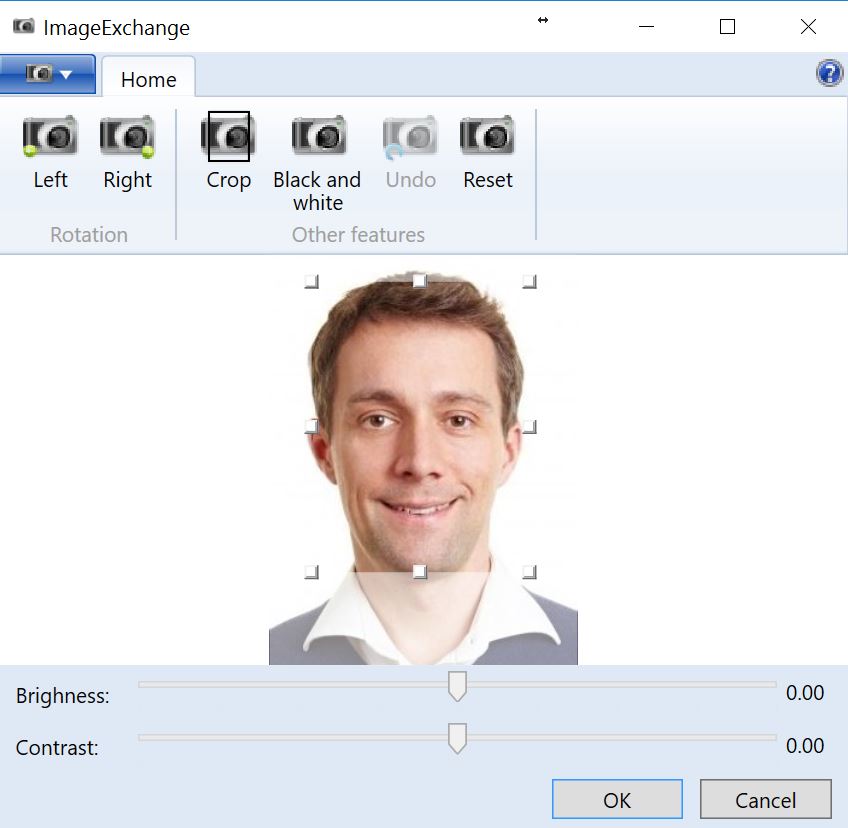Screen dimensions: 848x828
Task: Rotate the image using the Left icon
Action: (x=50, y=137)
